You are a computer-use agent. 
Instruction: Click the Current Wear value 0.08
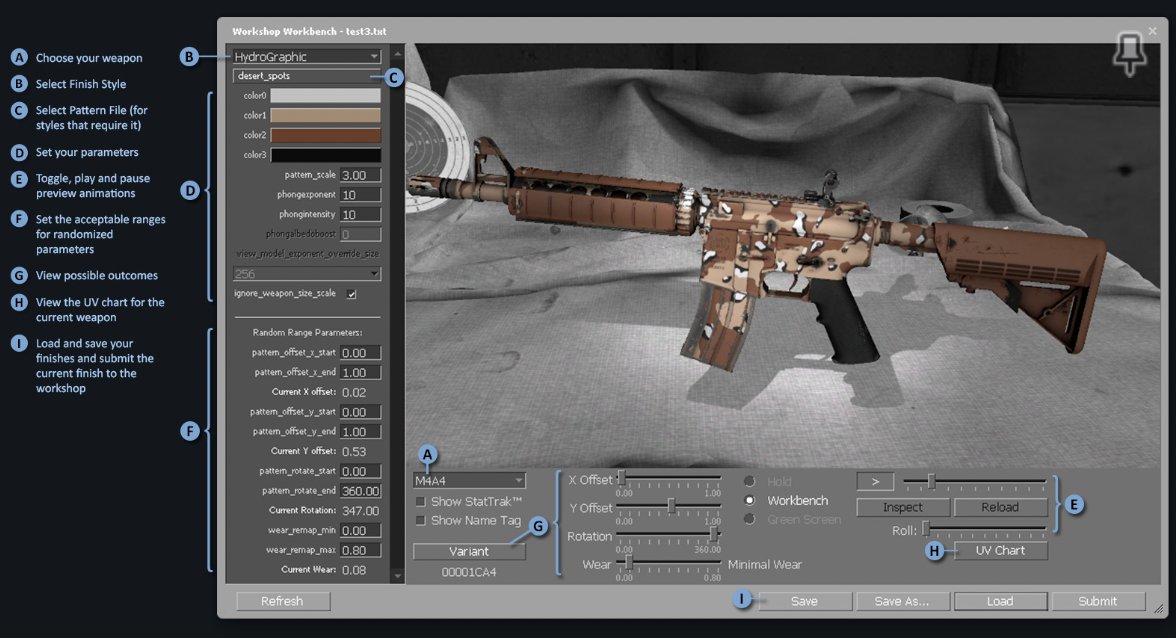pyautogui.click(x=354, y=570)
